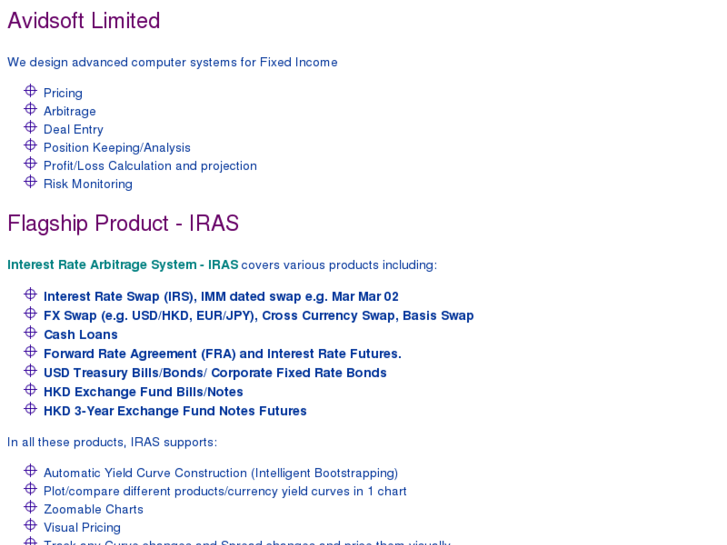
Task: Click Automatic Yield Curve Construction item
Action: 221,473
